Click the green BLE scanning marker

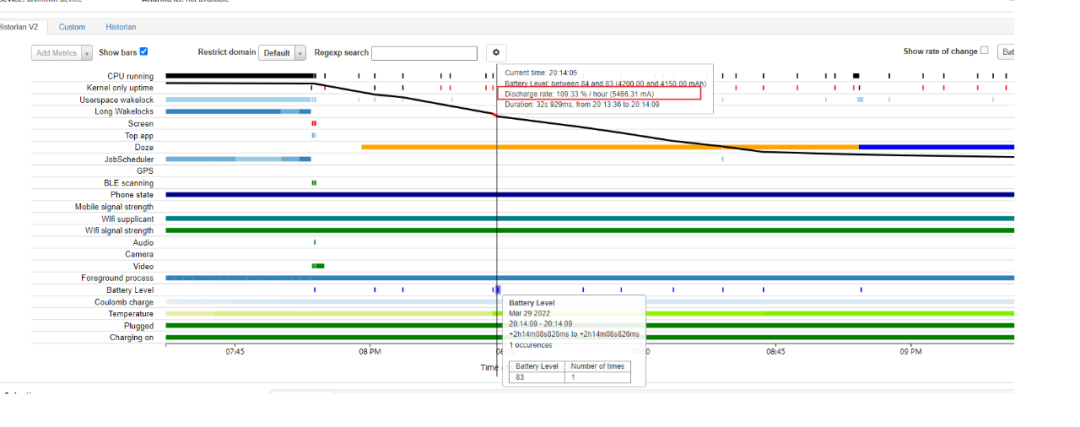tap(313, 183)
